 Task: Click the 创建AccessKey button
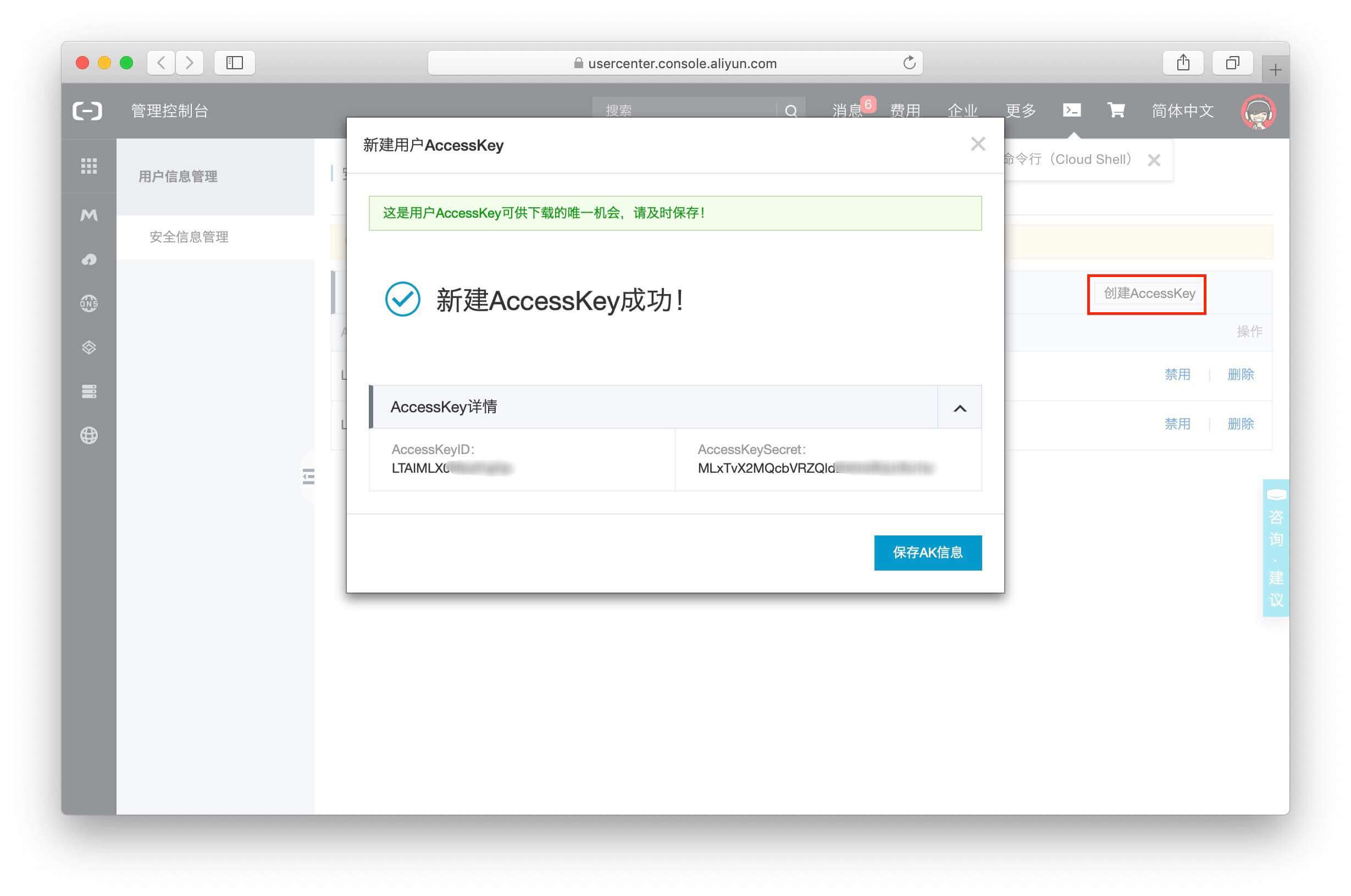point(1149,294)
